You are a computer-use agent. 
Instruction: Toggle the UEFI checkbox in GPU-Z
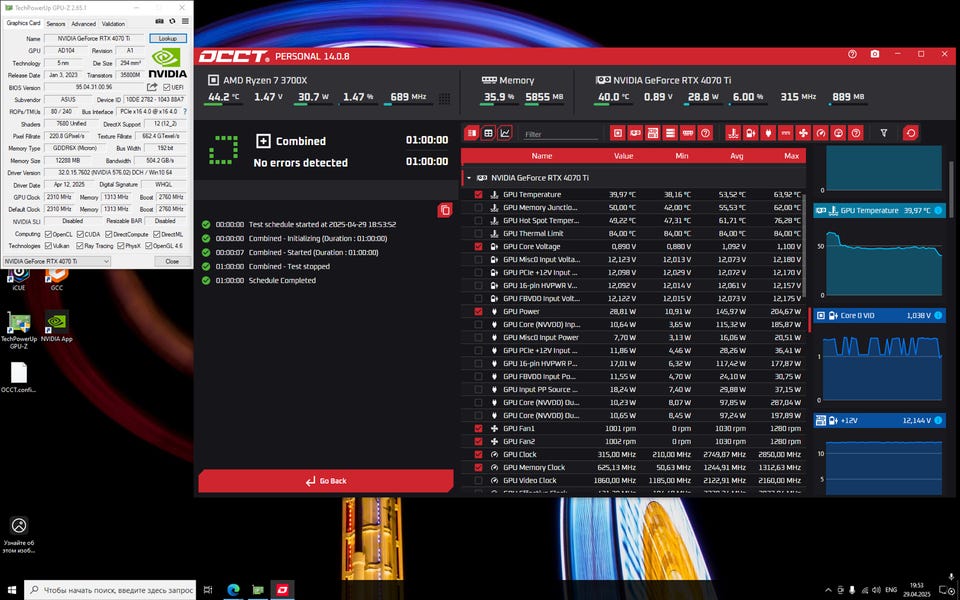point(167,87)
